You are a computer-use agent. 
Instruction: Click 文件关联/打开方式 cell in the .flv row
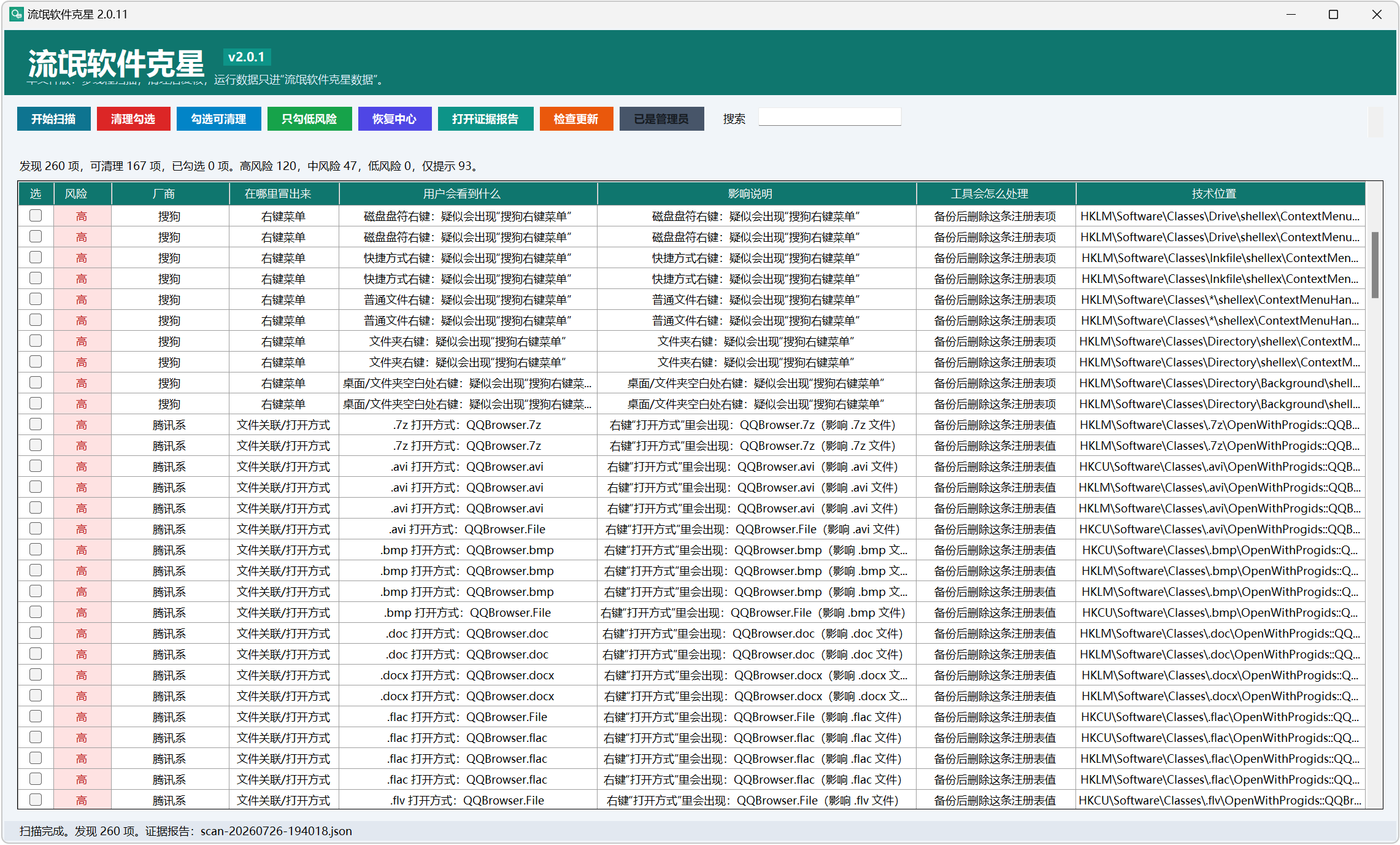pos(283,800)
